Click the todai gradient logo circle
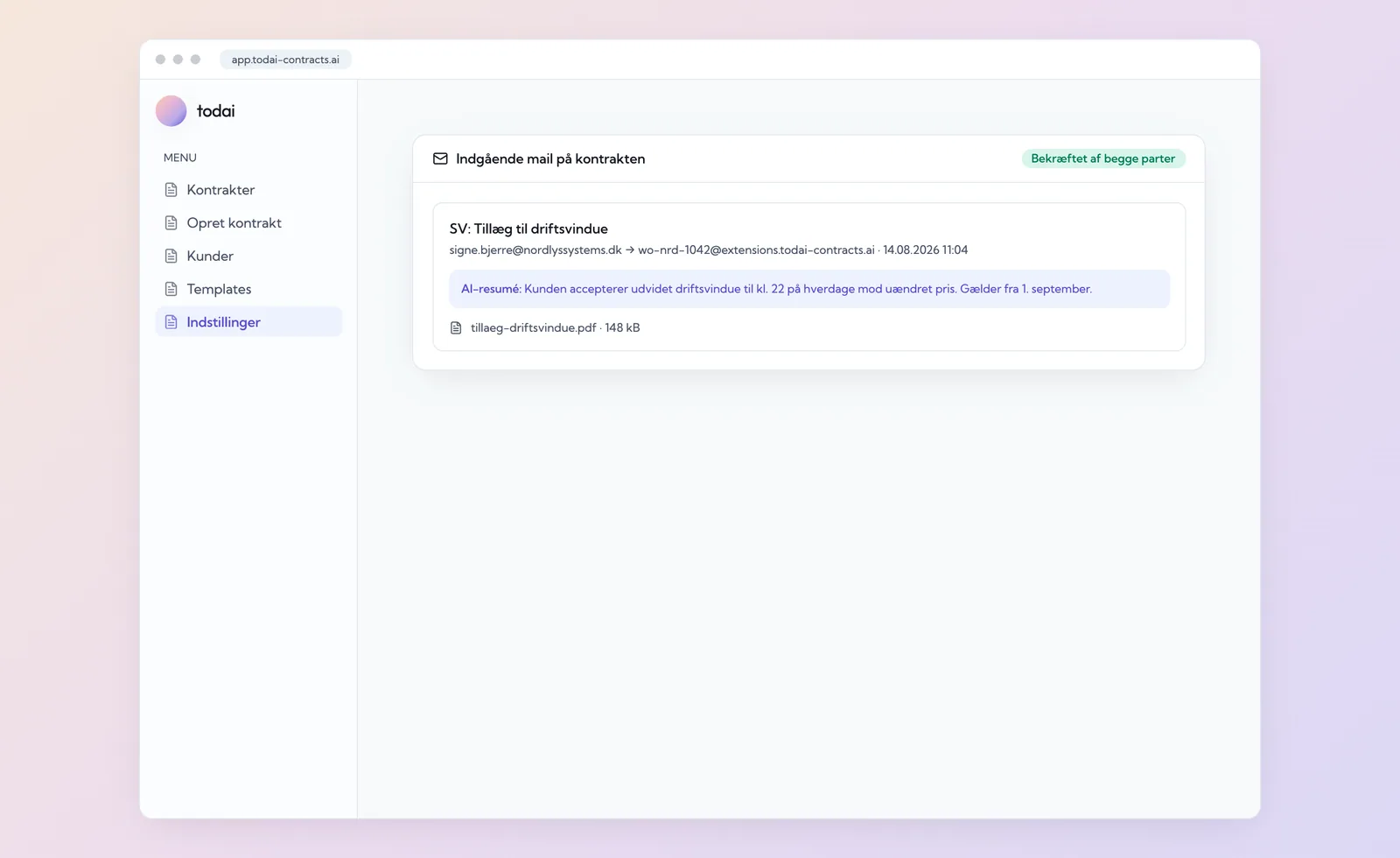 point(171,111)
